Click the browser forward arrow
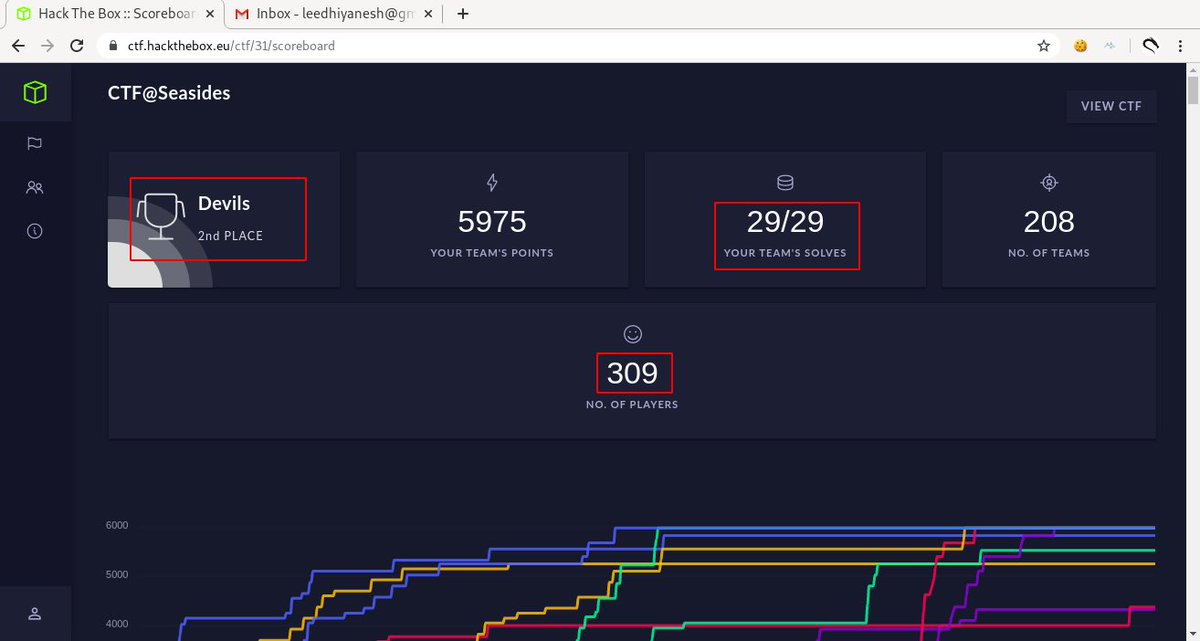 tap(47, 45)
